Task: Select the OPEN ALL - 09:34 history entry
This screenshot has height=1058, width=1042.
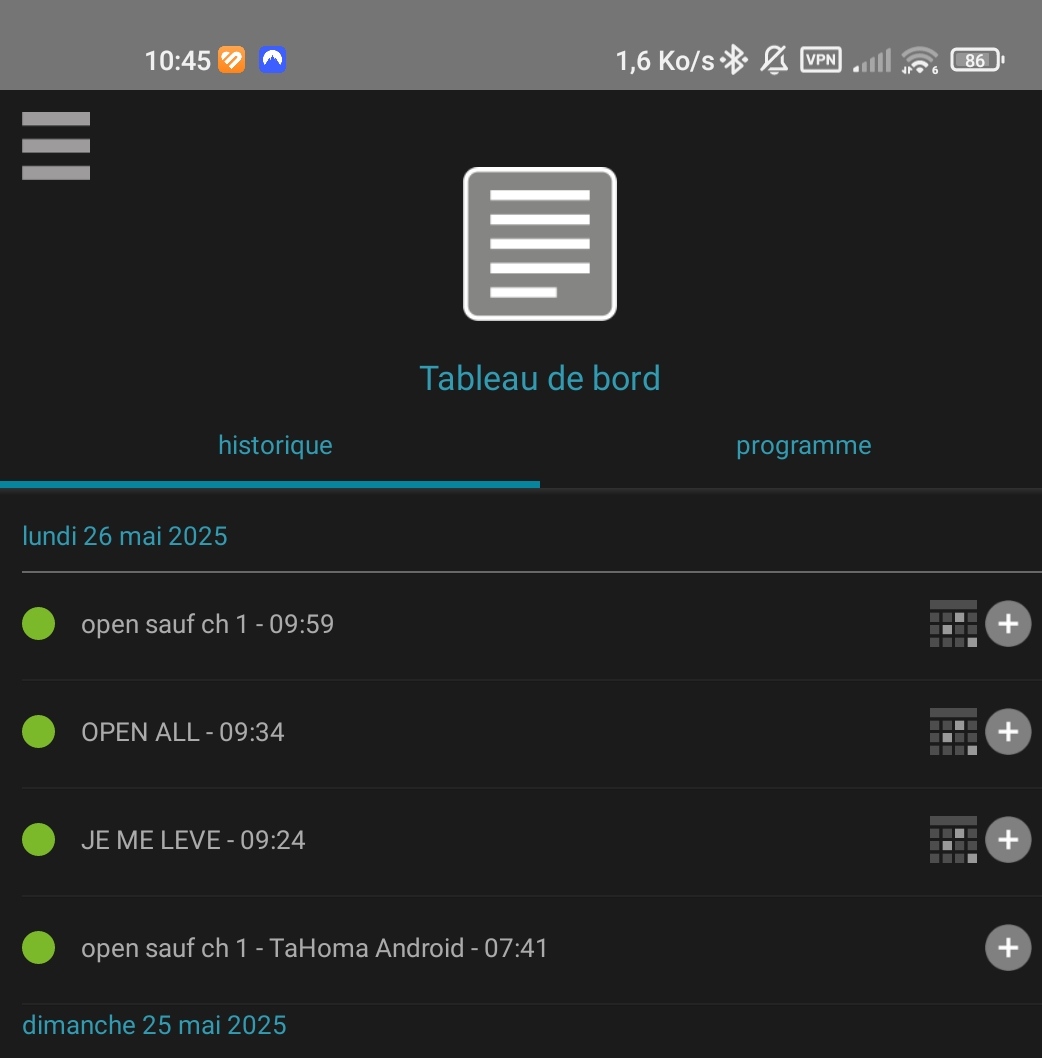Action: [183, 732]
